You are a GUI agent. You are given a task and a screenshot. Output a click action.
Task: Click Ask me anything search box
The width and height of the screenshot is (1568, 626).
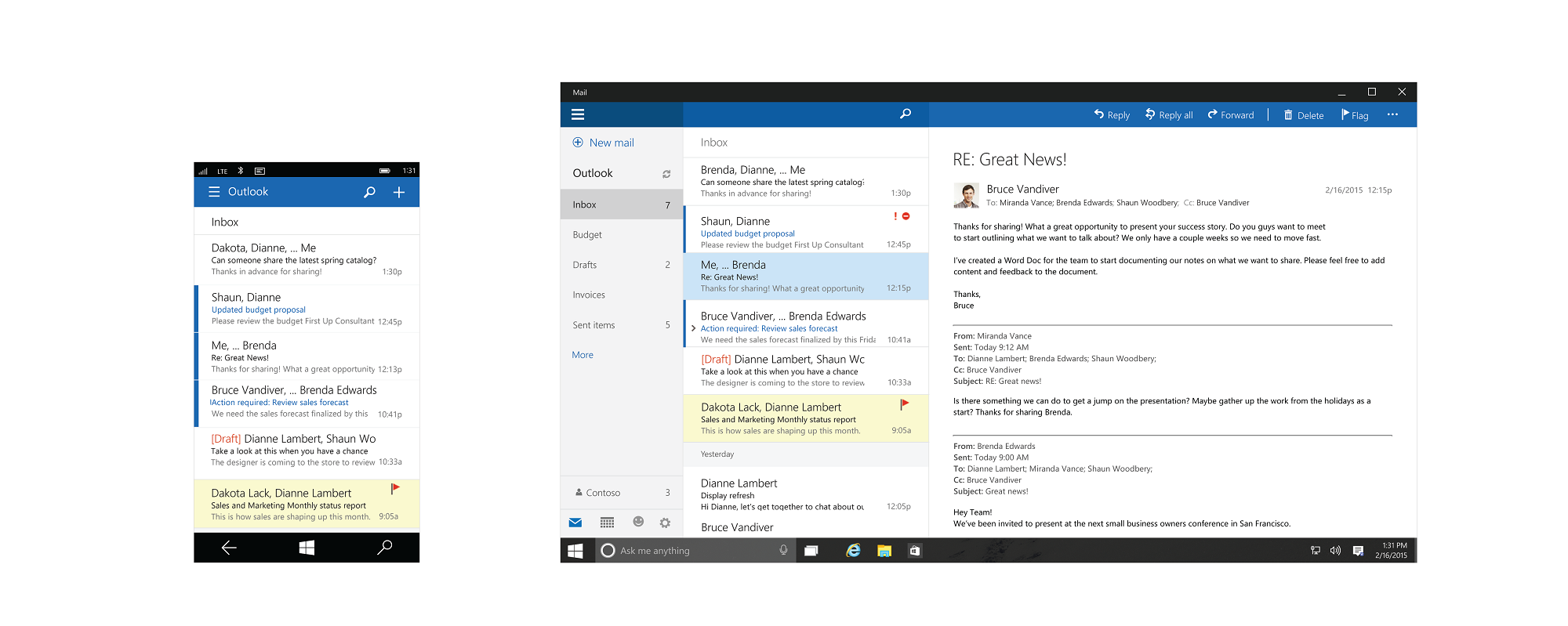point(695,551)
